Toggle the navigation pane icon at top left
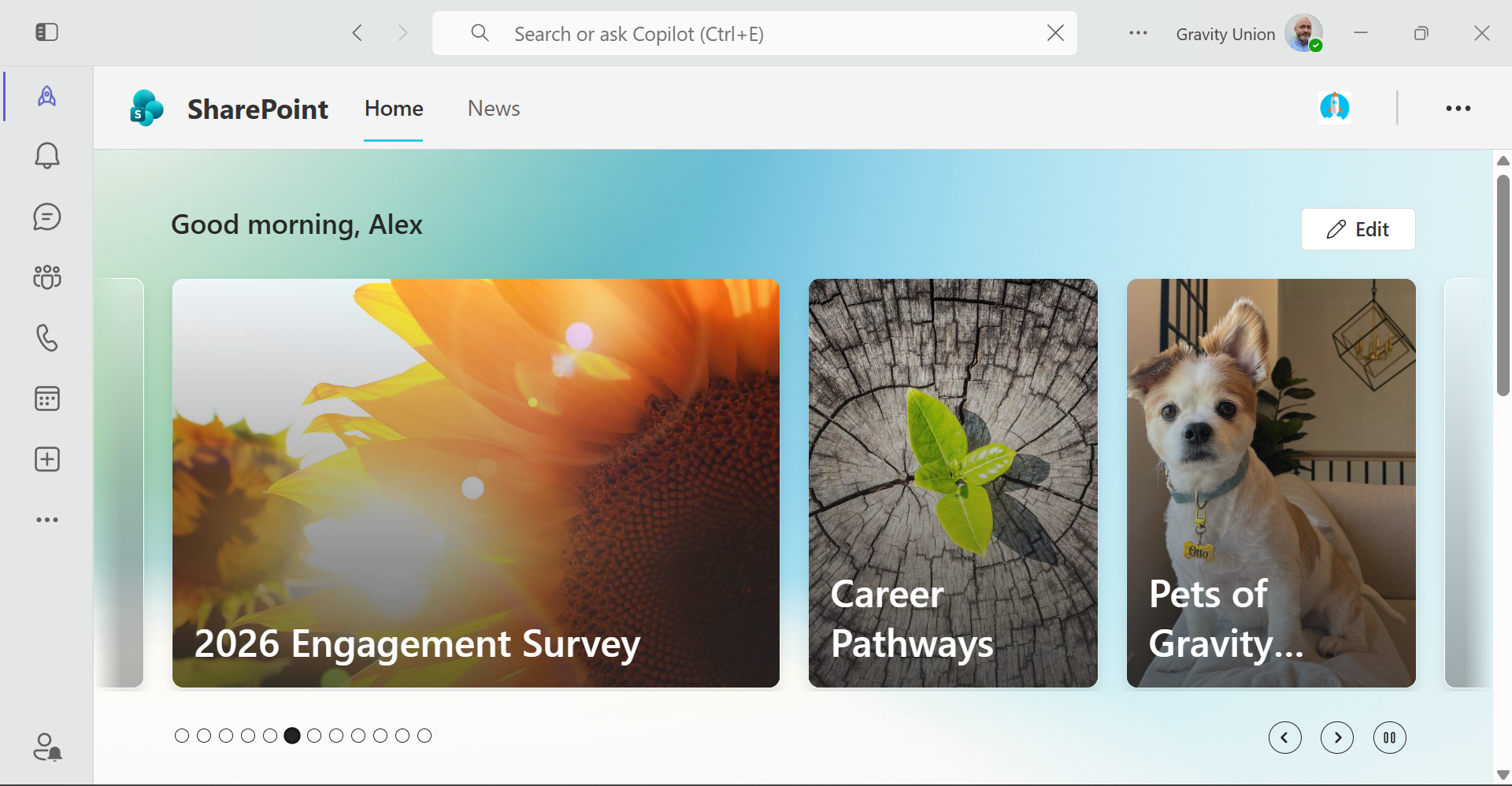The height and width of the screenshot is (786, 1512). [x=47, y=32]
